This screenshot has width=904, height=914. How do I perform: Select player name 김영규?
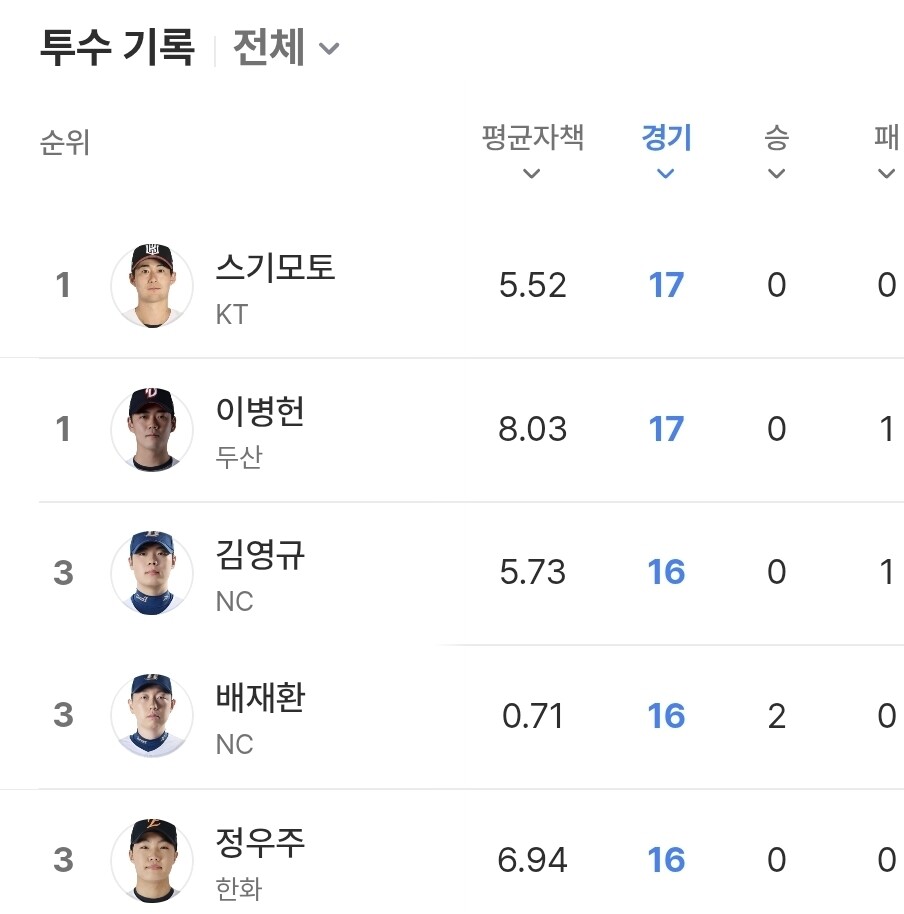click(260, 554)
